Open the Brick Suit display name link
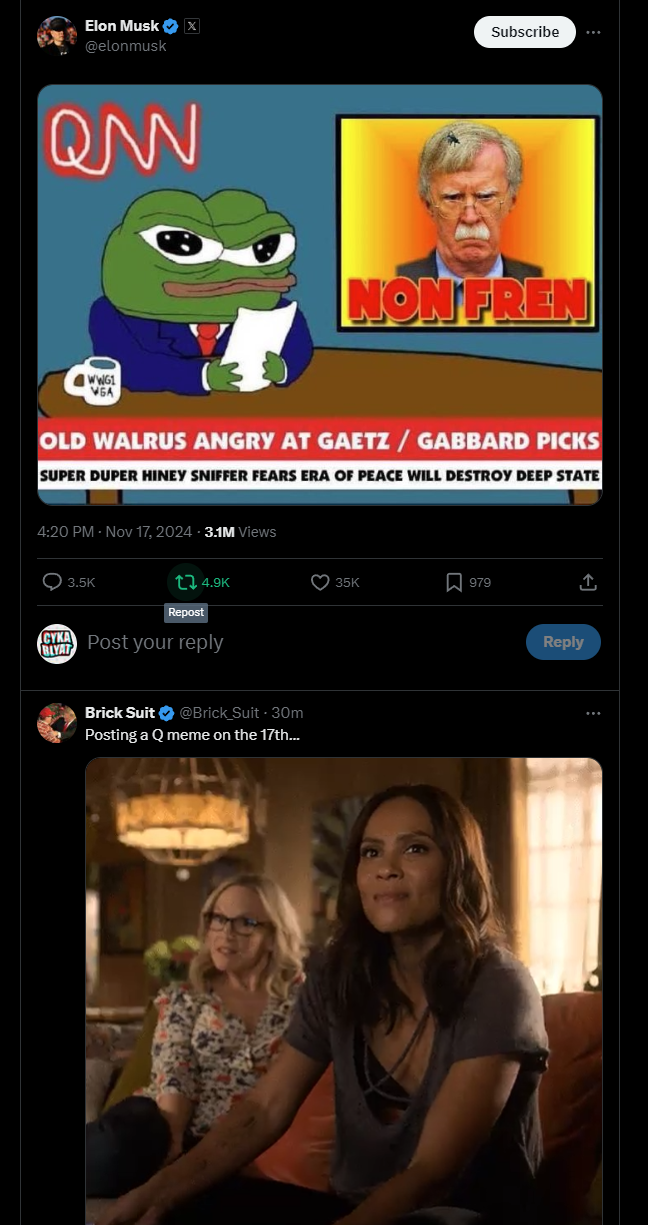The image size is (648, 1225). click(x=120, y=712)
